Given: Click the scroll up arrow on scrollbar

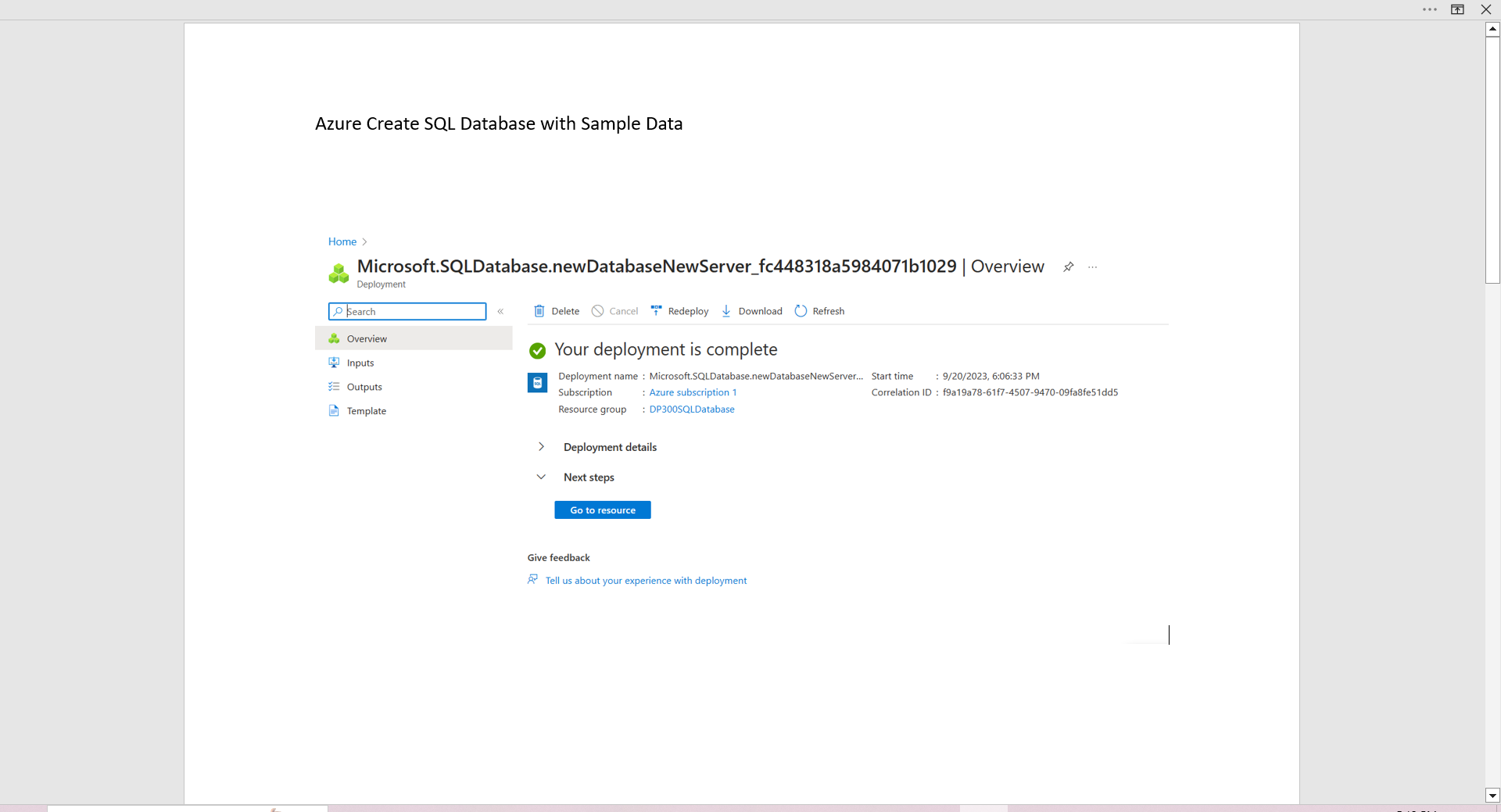Looking at the screenshot, I should coord(1492,29).
